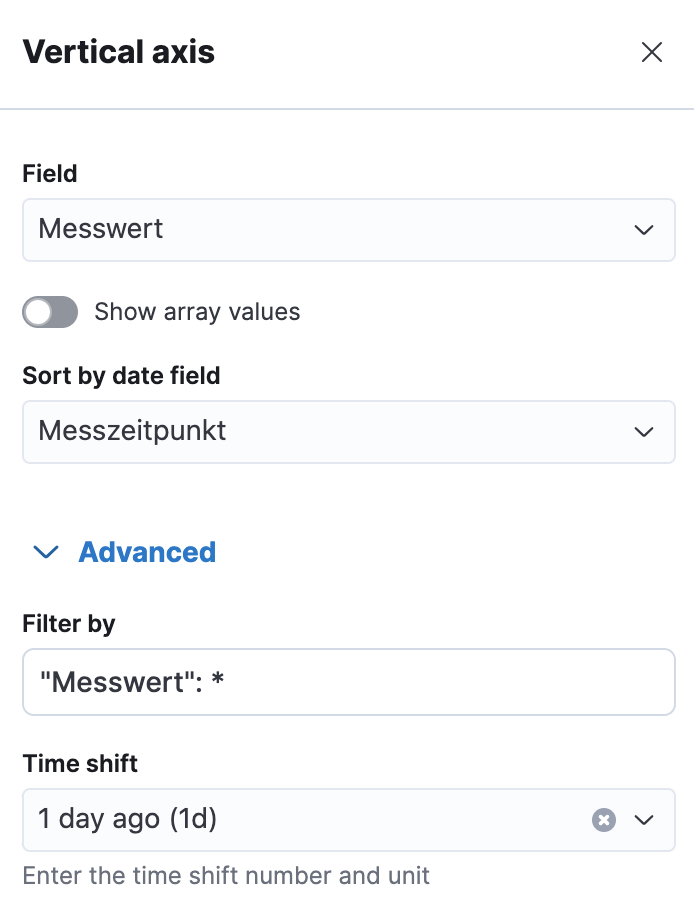Click the Advanced link
Image resolution: width=694 pixels, height=910 pixels.
146,551
